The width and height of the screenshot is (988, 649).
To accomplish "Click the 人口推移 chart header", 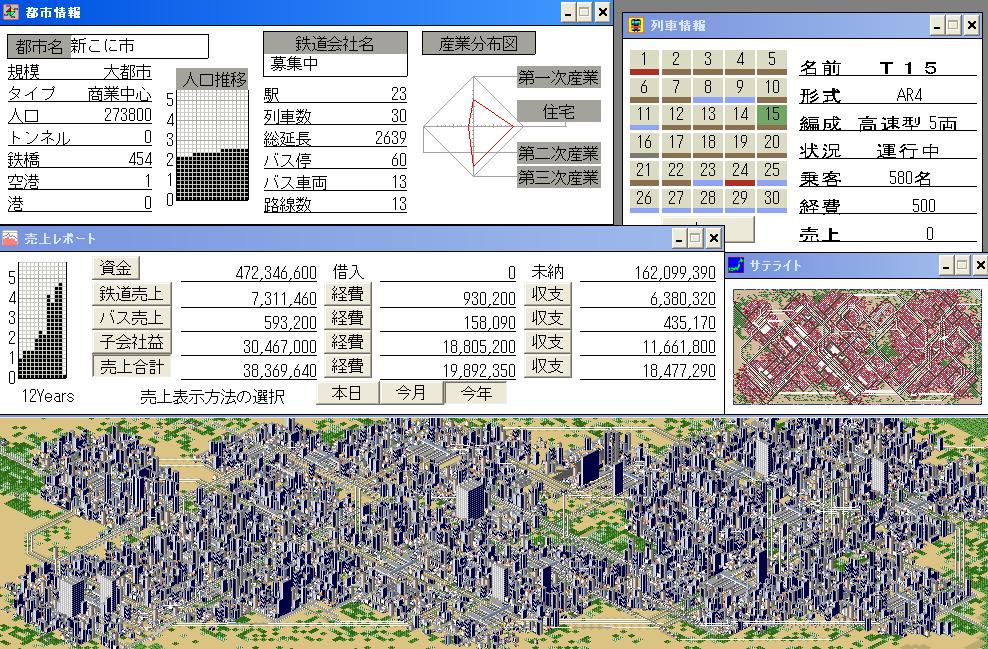I will coord(212,79).
